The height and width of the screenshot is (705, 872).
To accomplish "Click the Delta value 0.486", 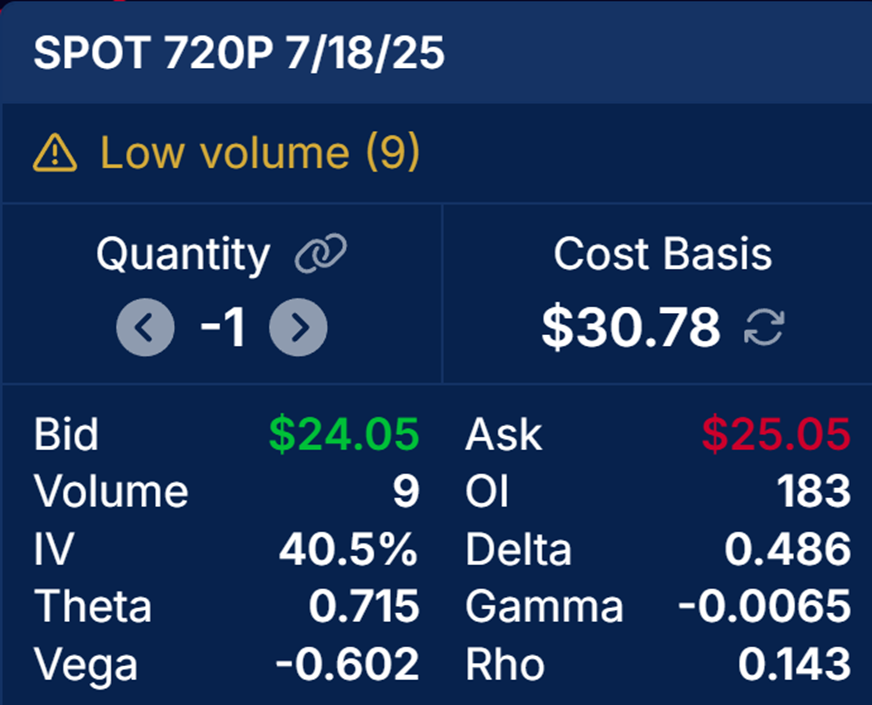I will coord(787,549).
